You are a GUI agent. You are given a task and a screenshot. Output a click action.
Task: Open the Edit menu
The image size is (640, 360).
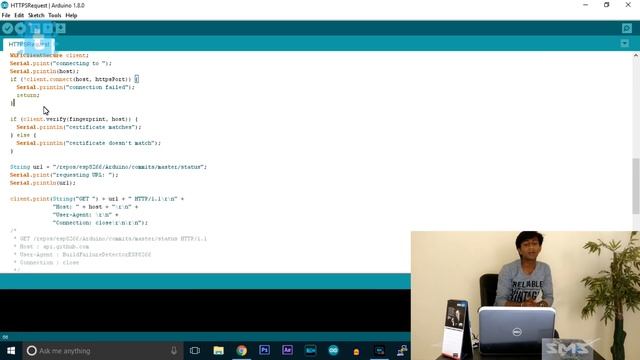[x=19, y=16]
